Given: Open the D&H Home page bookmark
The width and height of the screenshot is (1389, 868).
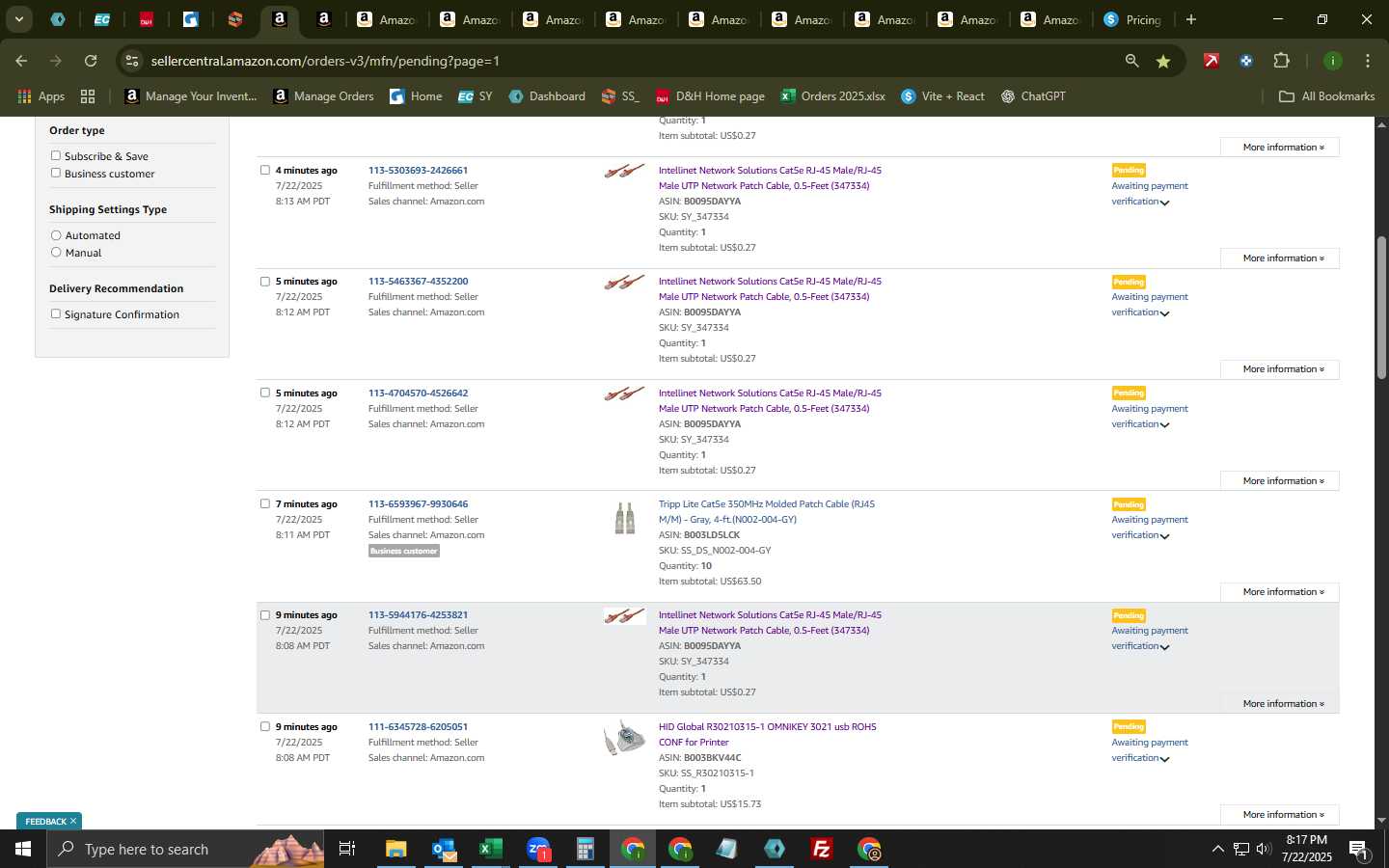Looking at the screenshot, I should pos(710,96).
